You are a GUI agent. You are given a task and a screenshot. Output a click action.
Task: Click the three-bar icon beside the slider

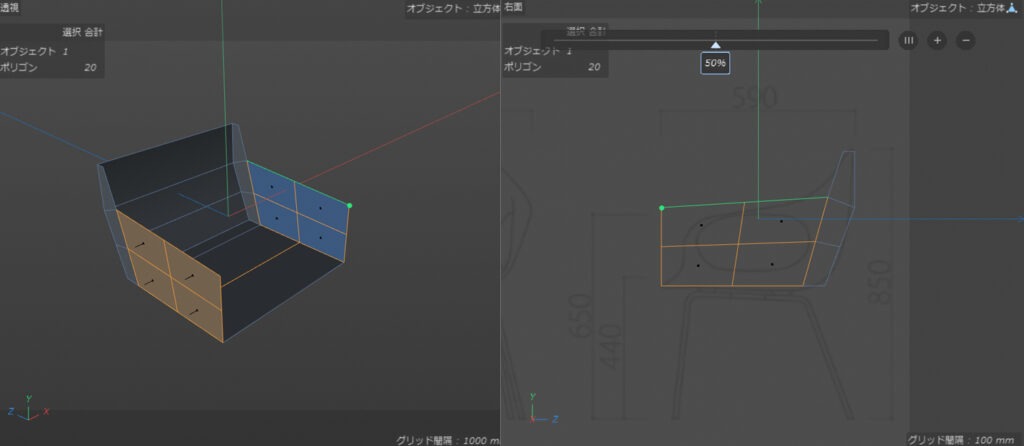click(x=908, y=40)
